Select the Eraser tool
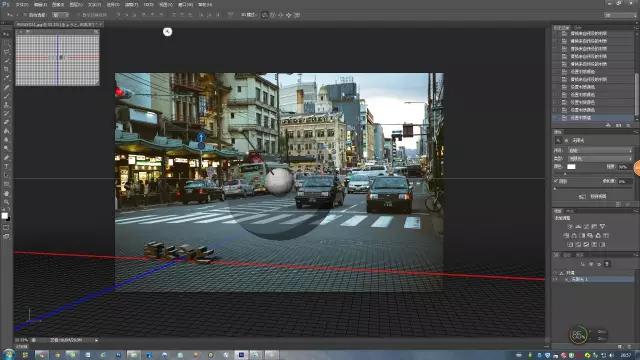640x360 pixels. click(6, 122)
